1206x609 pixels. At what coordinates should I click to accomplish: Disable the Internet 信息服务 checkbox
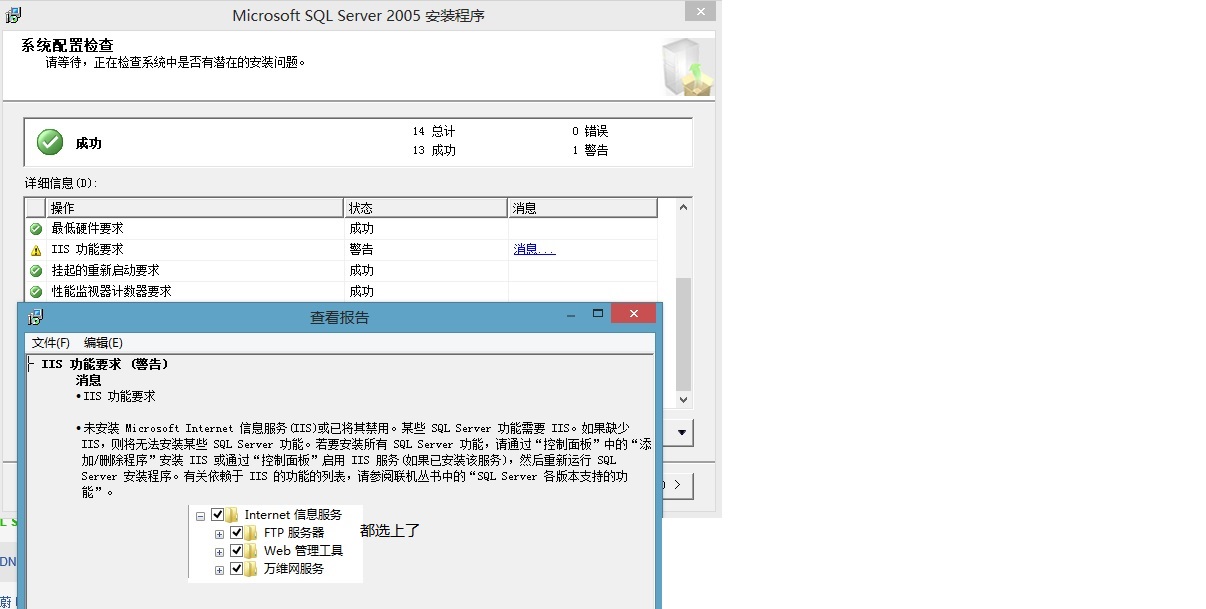point(218,514)
